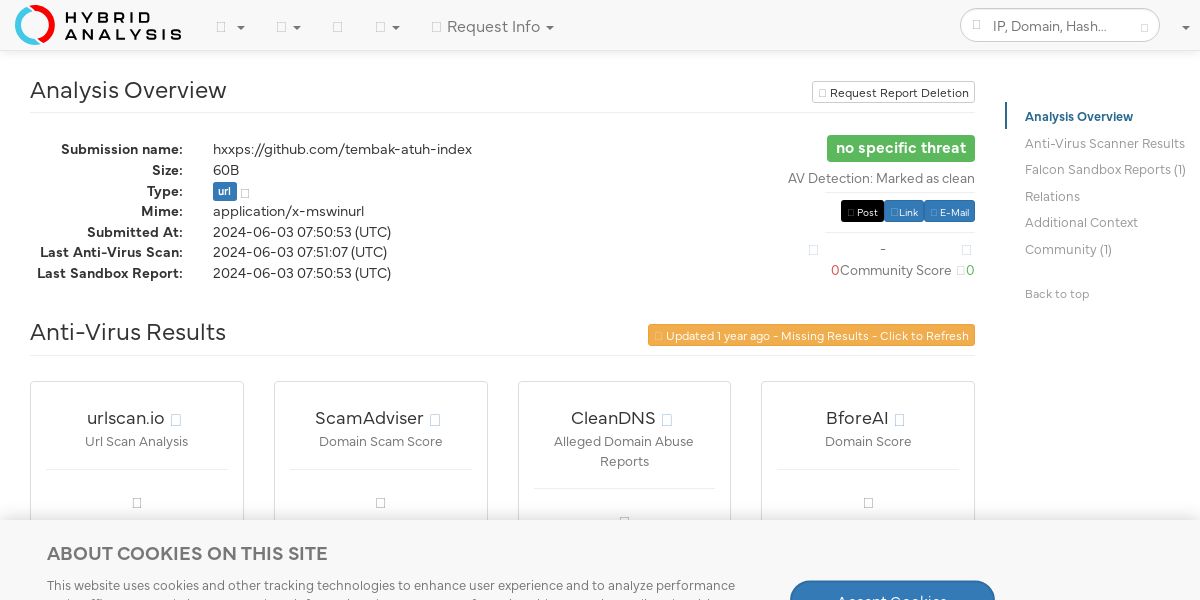Viewport: 1200px width, 600px height.
Task: Share the report via the Post button
Action: point(862,212)
